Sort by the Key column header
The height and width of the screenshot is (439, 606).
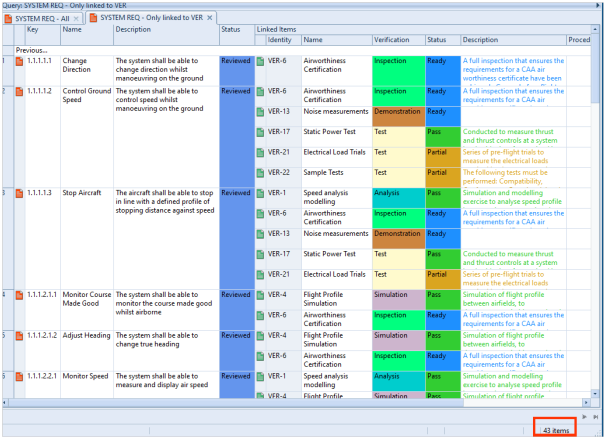[x=43, y=35]
